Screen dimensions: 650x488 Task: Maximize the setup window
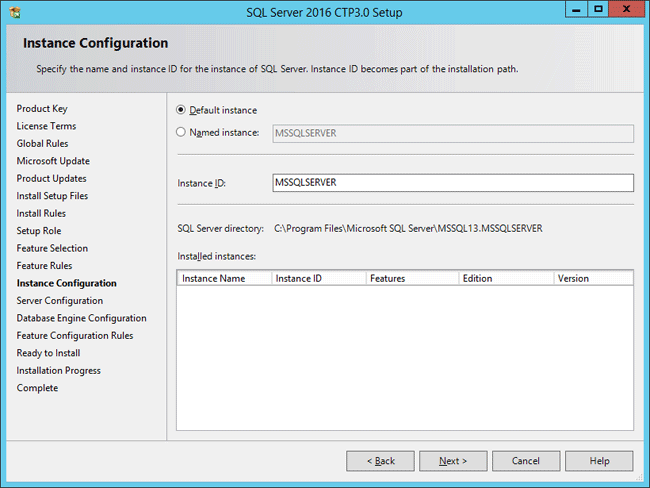click(598, 9)
